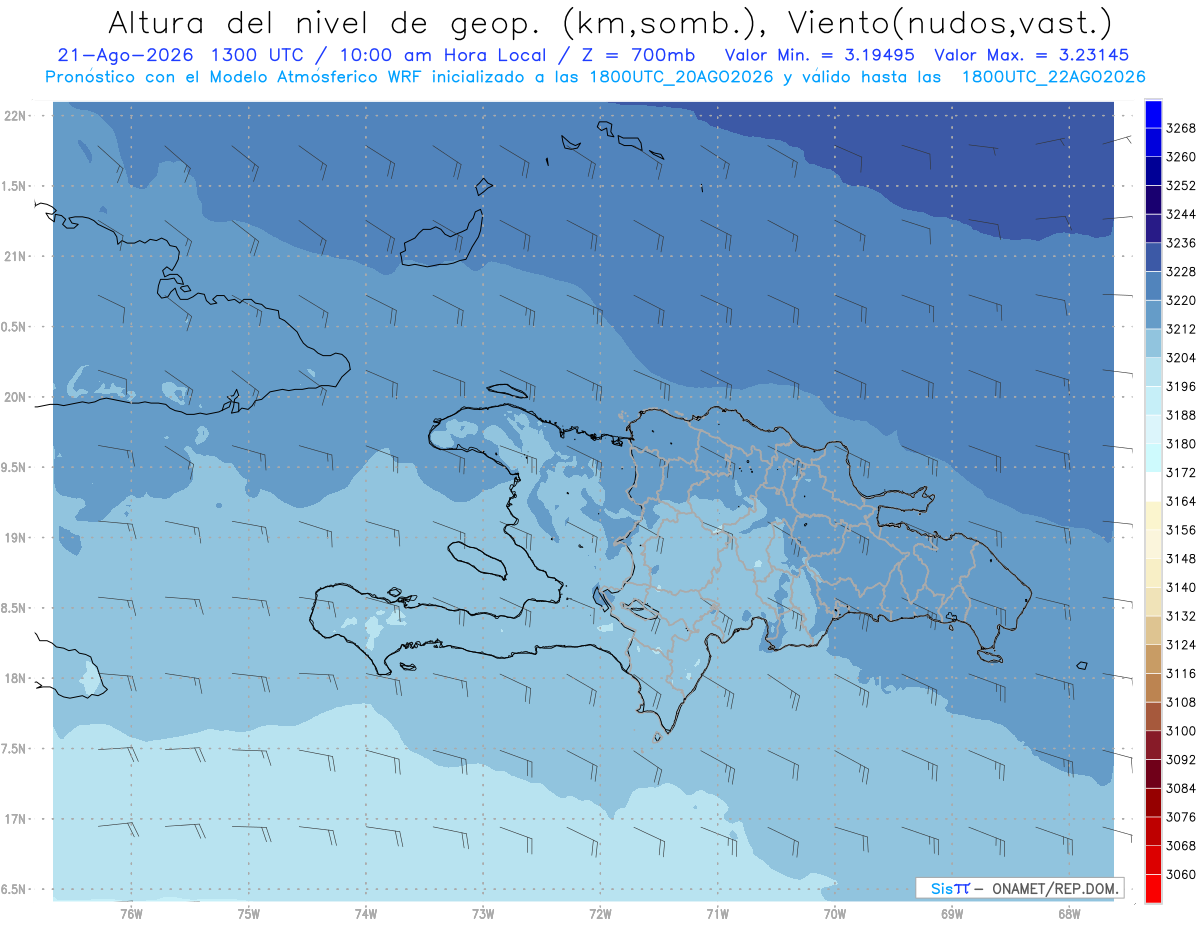This screenshot has width=1200, height=927.
Task: Click the '22N' latitude label
Action: (16, 116)
